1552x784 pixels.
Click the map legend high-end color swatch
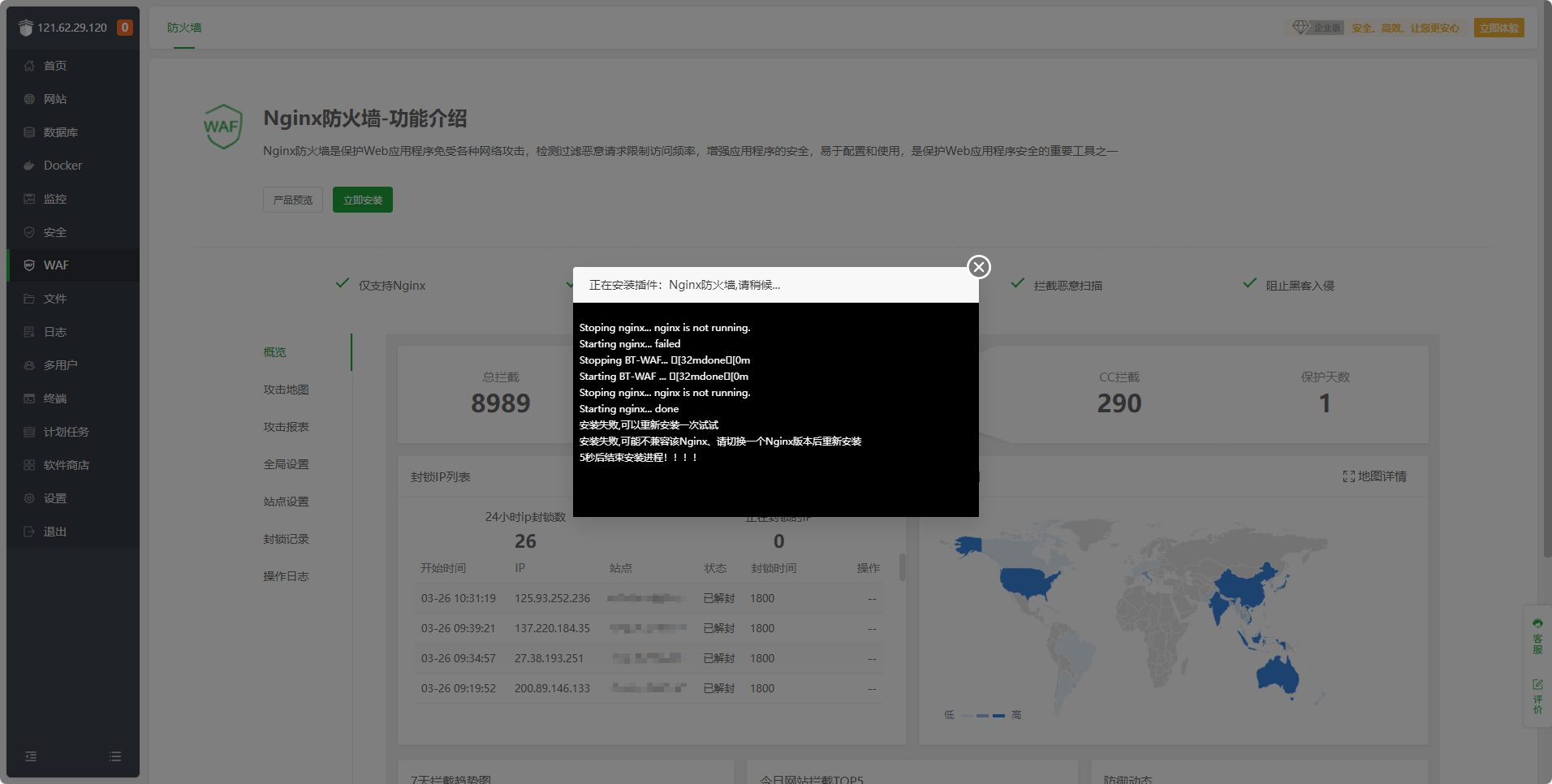pos(999,715)
